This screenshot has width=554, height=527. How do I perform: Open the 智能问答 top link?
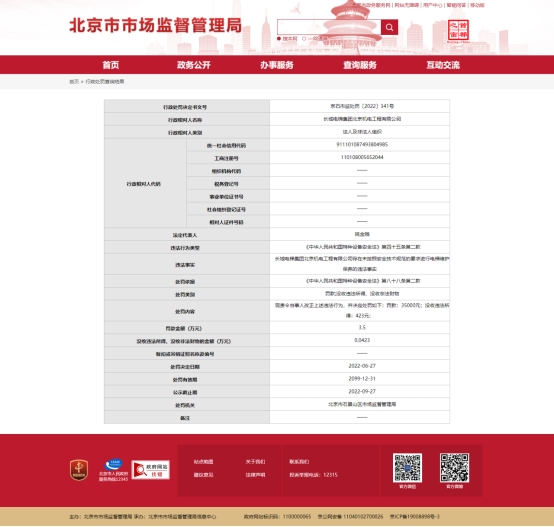(456, 5)
